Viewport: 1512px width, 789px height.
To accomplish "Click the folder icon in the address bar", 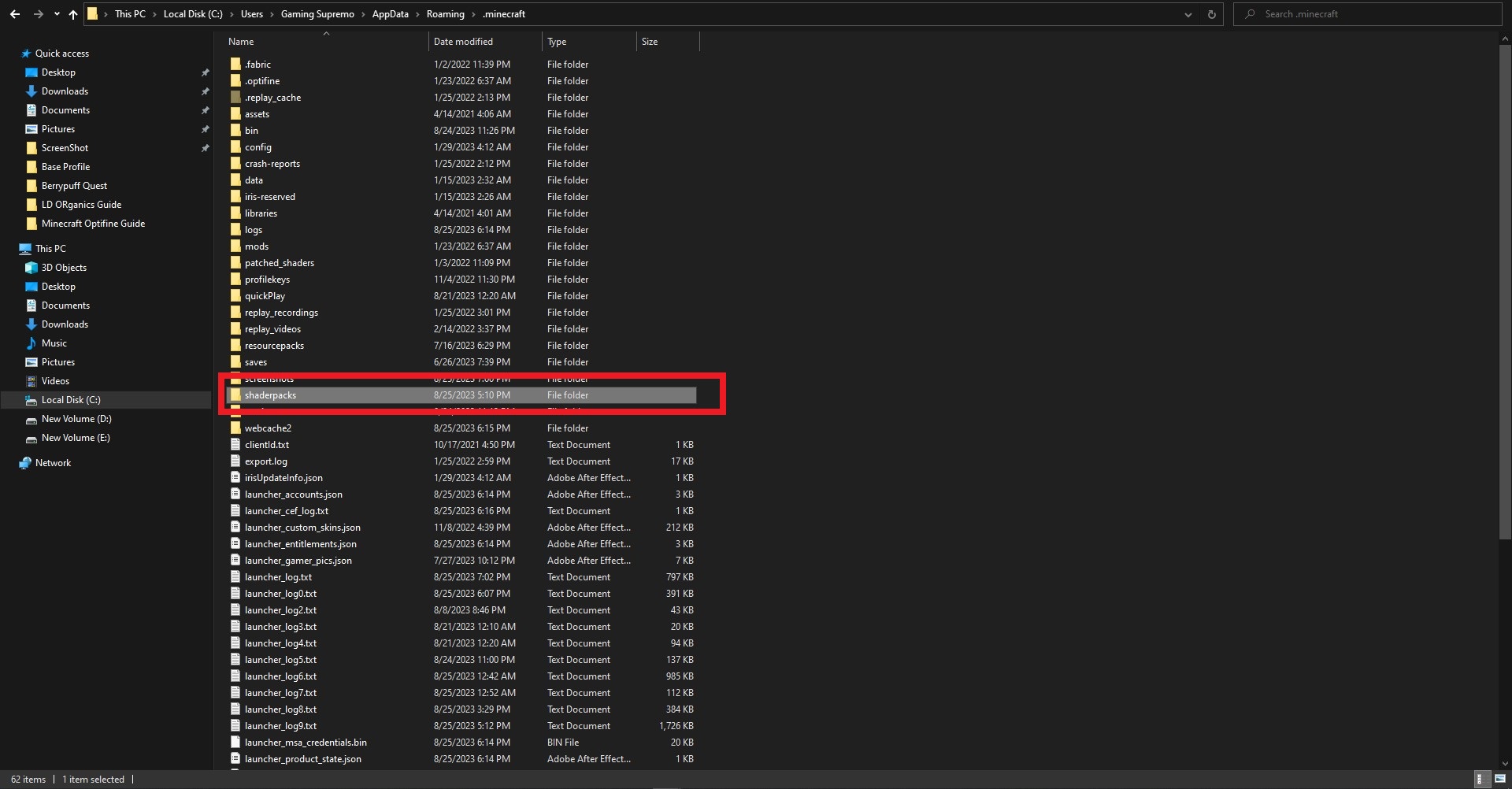I will coord(93,13).
